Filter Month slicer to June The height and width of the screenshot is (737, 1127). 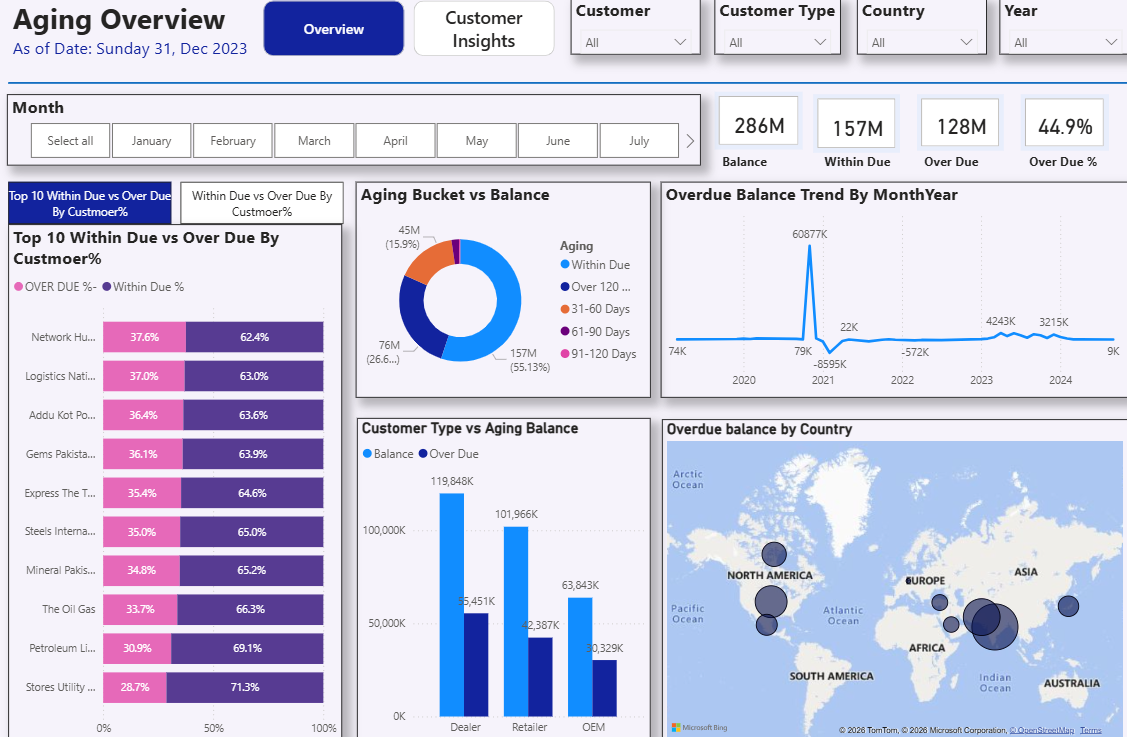[x=558, y=141]
